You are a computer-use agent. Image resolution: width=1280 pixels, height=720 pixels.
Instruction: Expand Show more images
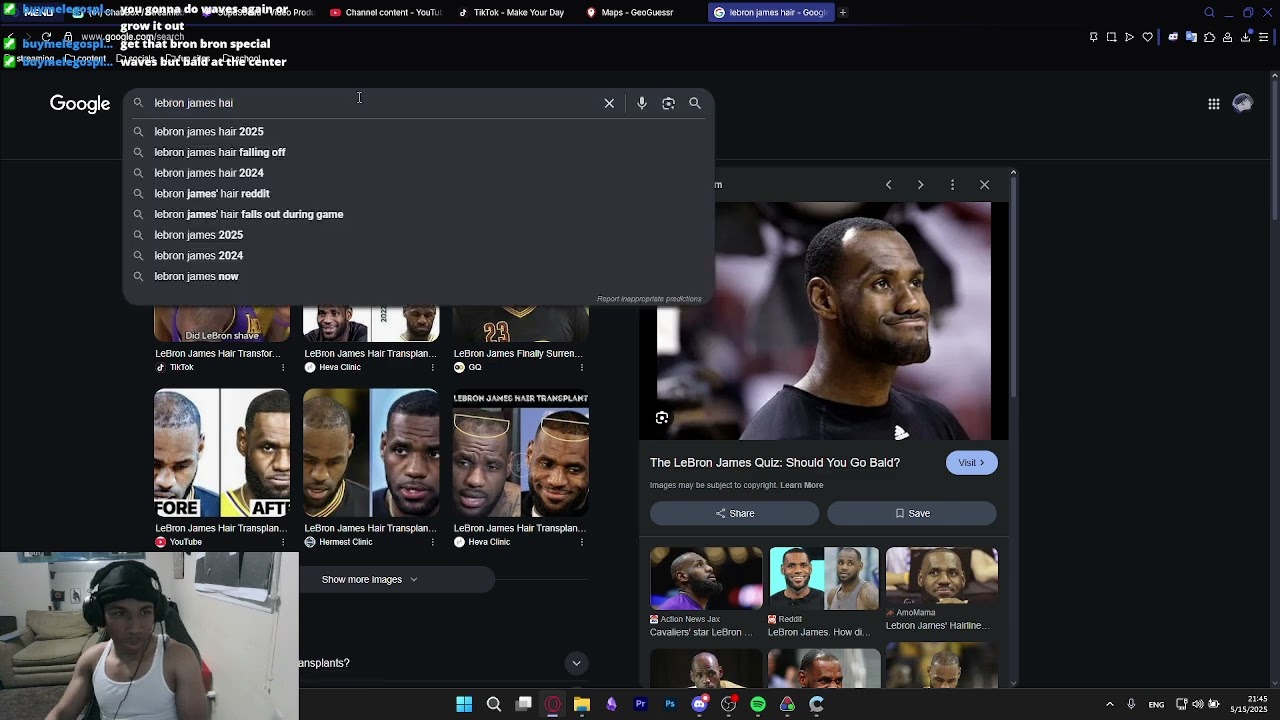[x=370, y=580]
